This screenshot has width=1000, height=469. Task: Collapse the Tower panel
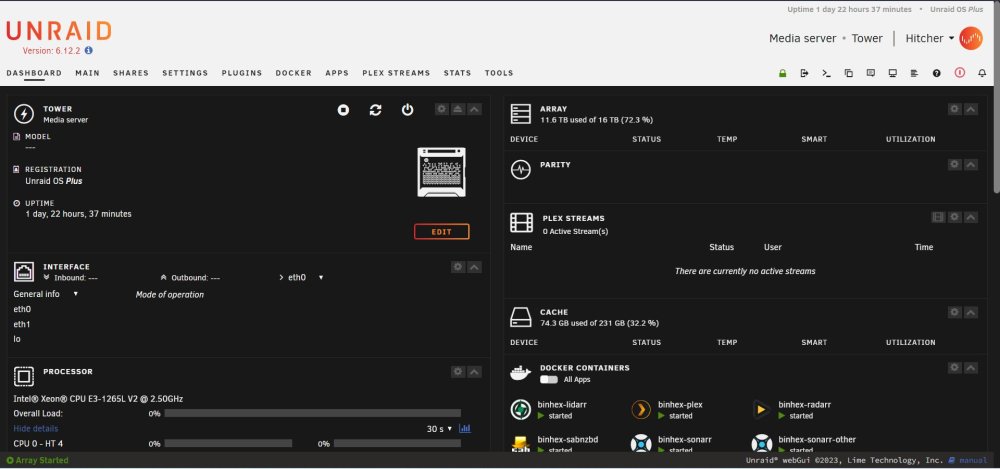click(x=474, y=109)
